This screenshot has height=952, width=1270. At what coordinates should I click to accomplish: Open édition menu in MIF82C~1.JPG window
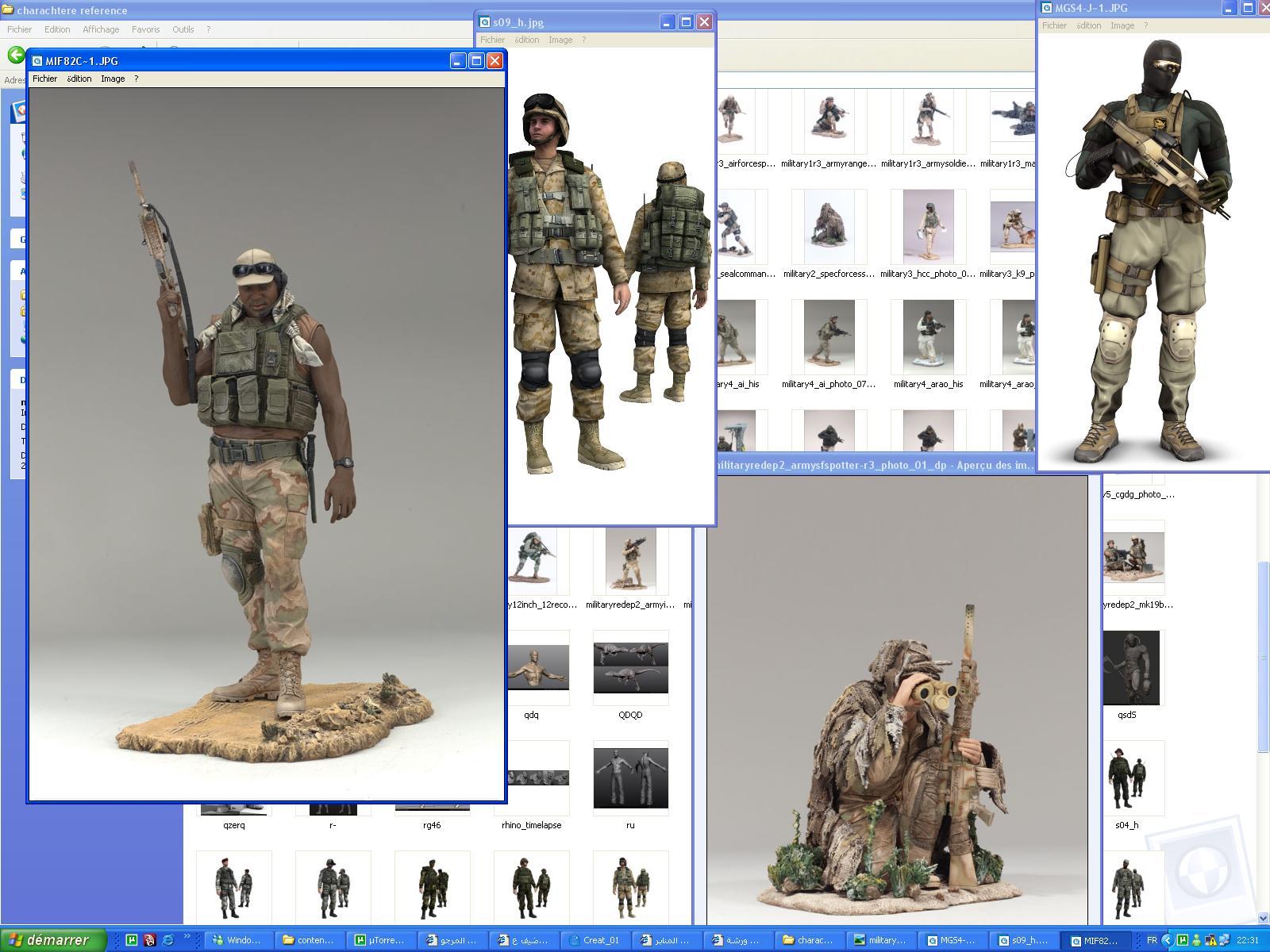pos(79,79)
